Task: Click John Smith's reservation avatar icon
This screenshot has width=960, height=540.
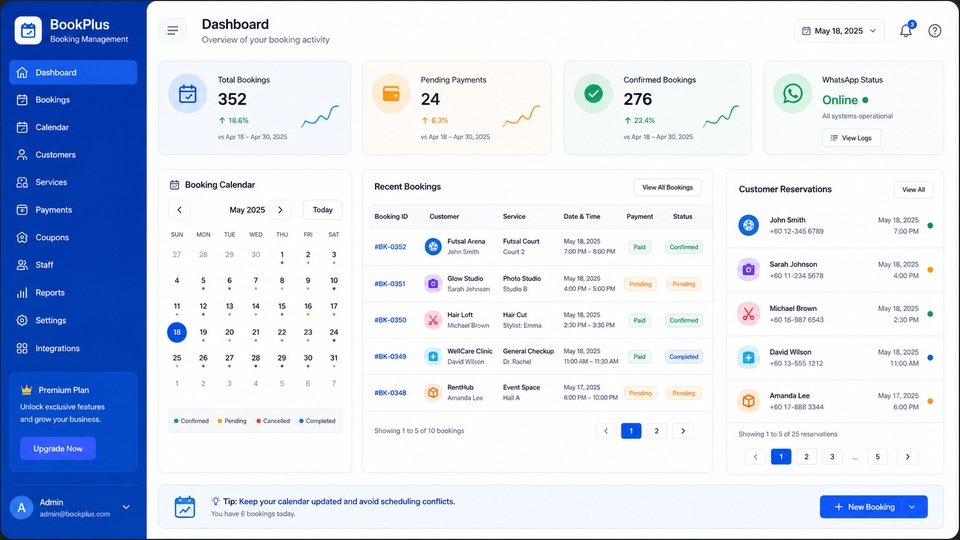Action: click(x=748, y=225)
